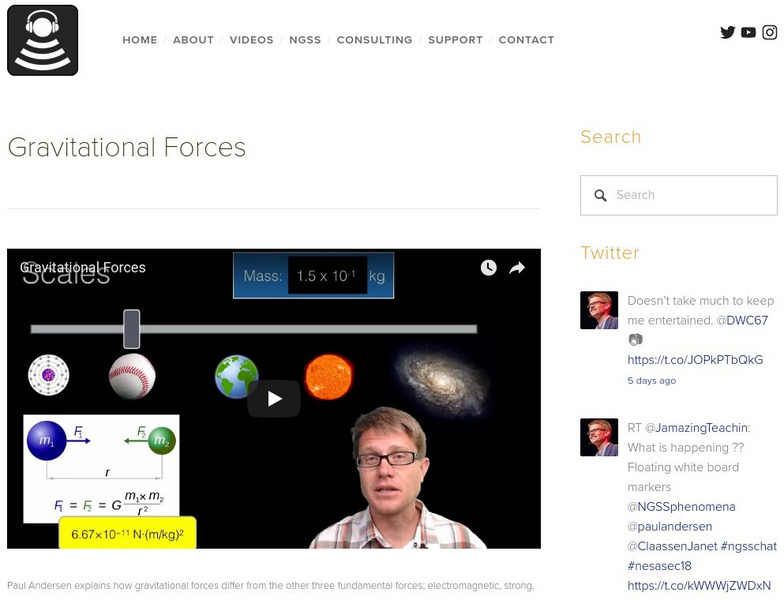The width and height of the screenshot is (784, 600).
Task: Click into the Search input field
Action: (x=678, y=195)
